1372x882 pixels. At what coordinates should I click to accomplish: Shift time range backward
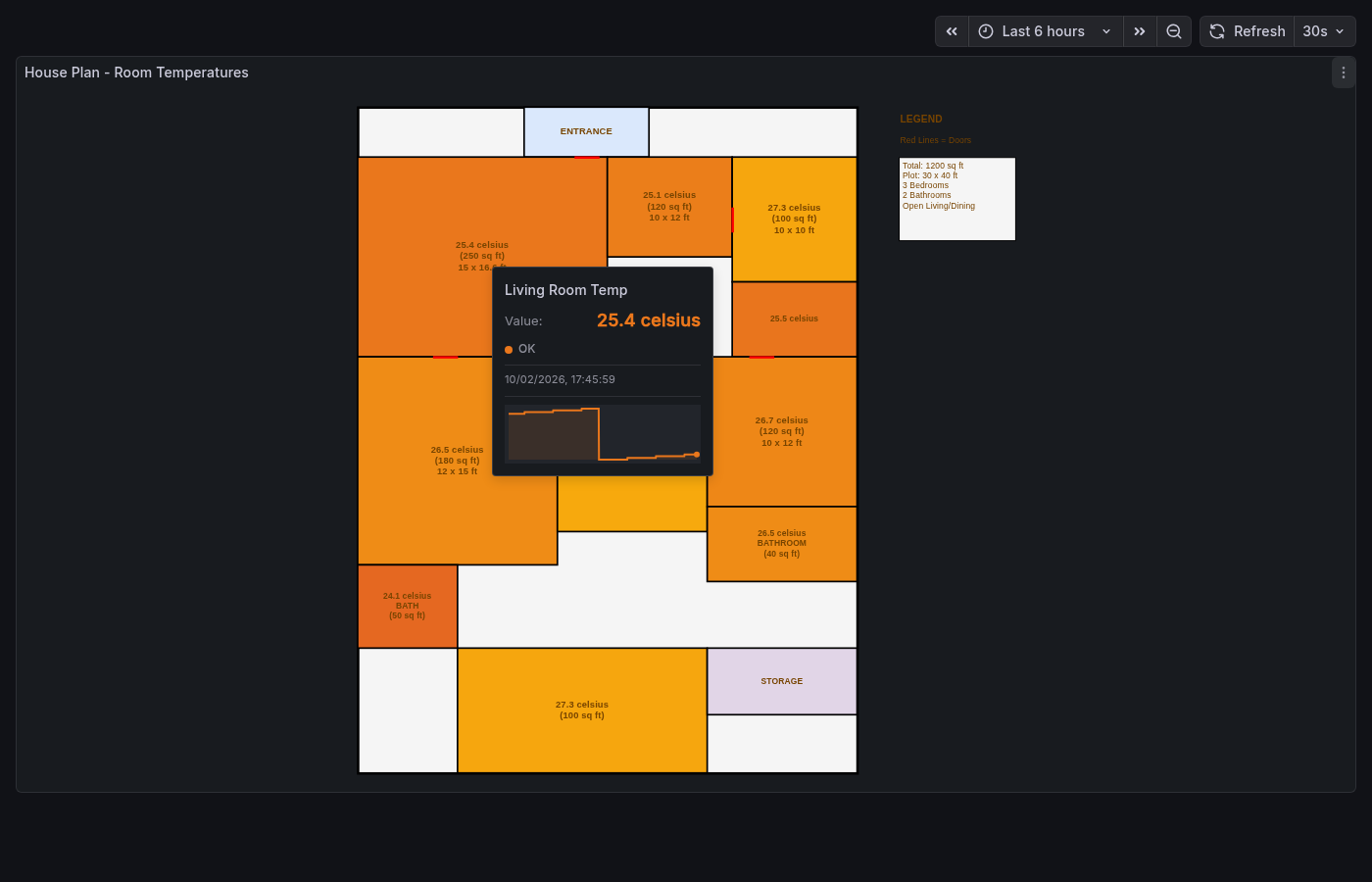(952, 31)
